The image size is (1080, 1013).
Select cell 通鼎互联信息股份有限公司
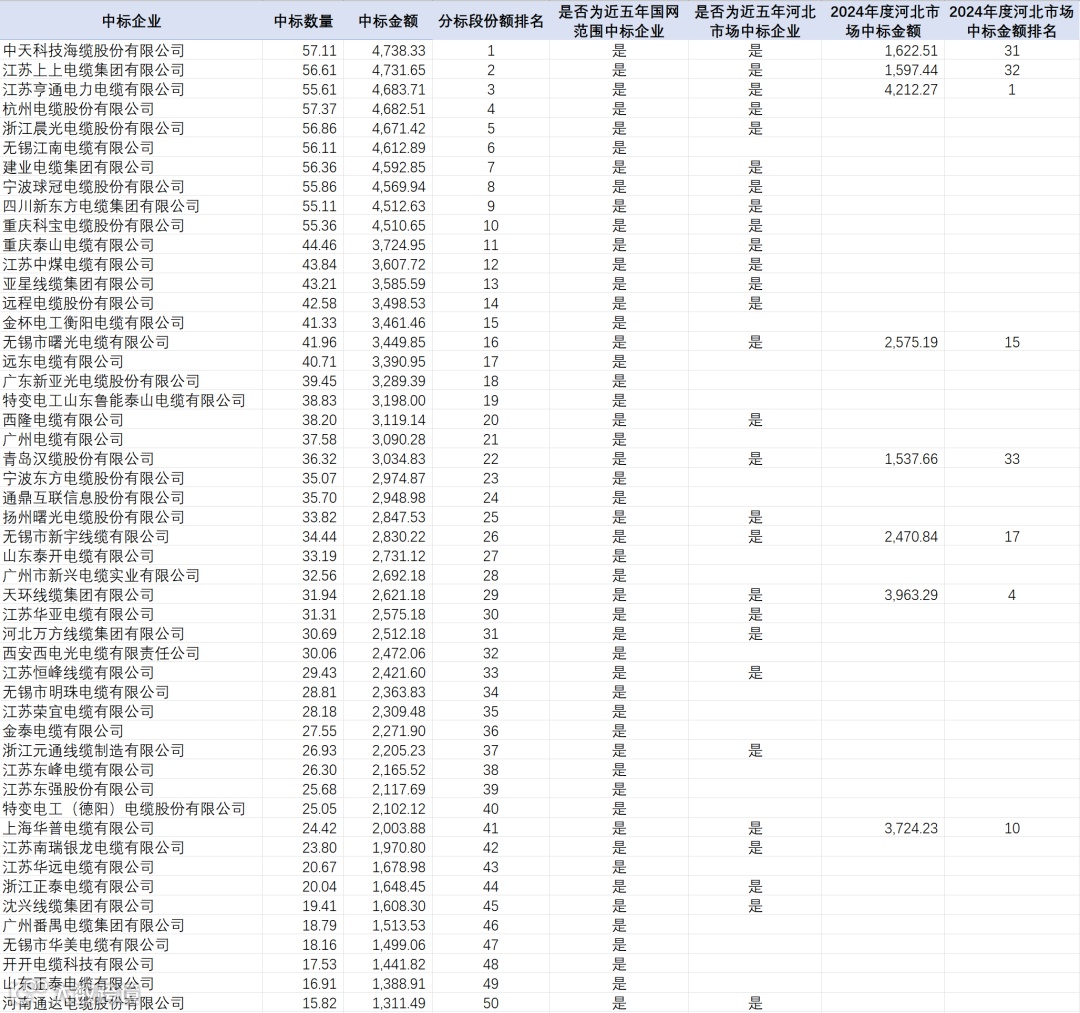94,498
